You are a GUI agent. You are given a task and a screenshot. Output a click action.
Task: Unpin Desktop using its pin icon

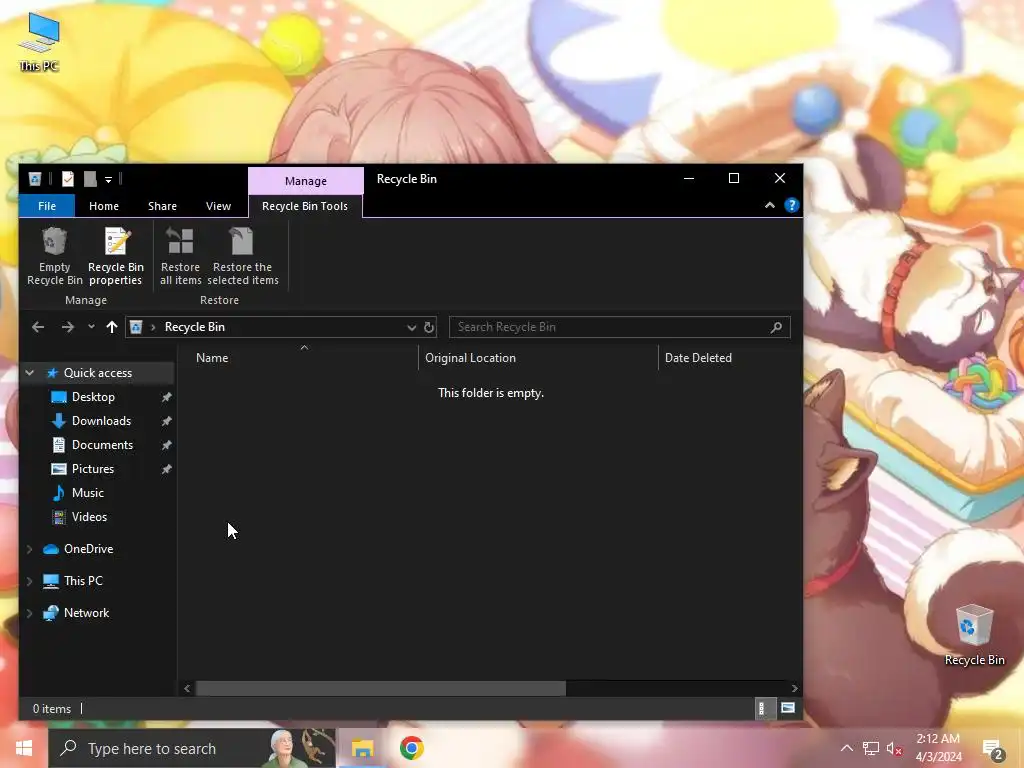167,397
